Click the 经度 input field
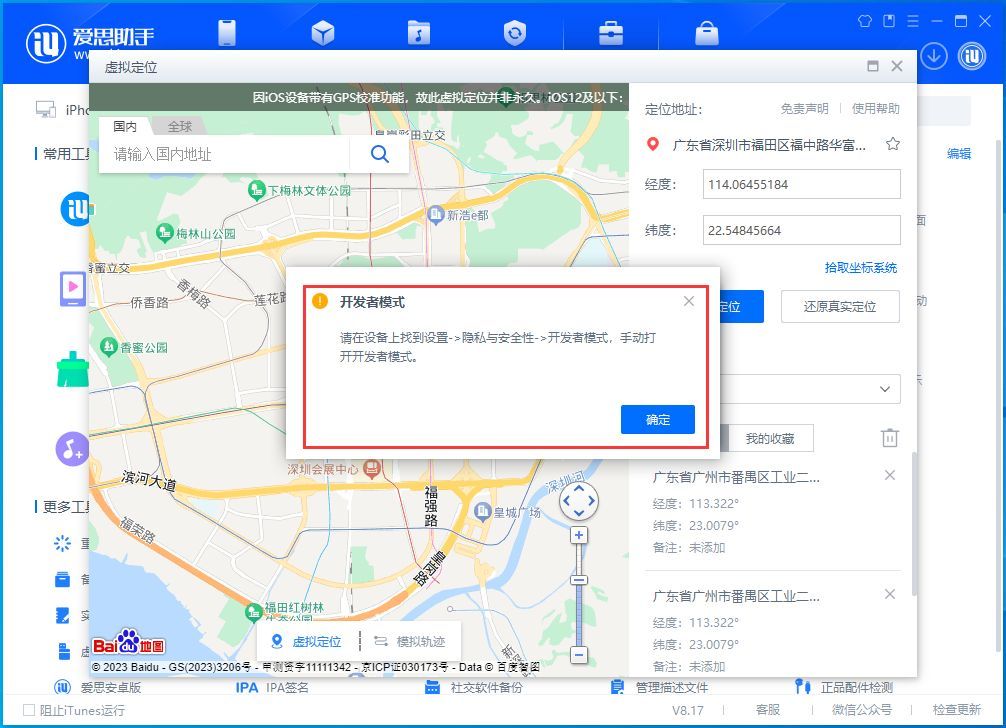Image resolution: width=1006 pixels, height=728 pixels. [801, 185]
